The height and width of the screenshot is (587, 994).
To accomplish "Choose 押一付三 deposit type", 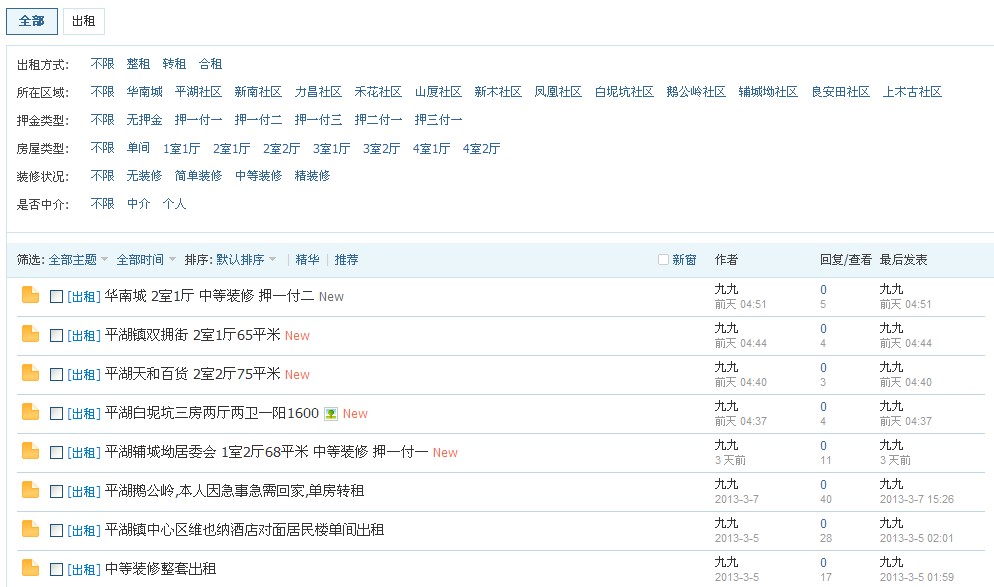I will [318, 120].
